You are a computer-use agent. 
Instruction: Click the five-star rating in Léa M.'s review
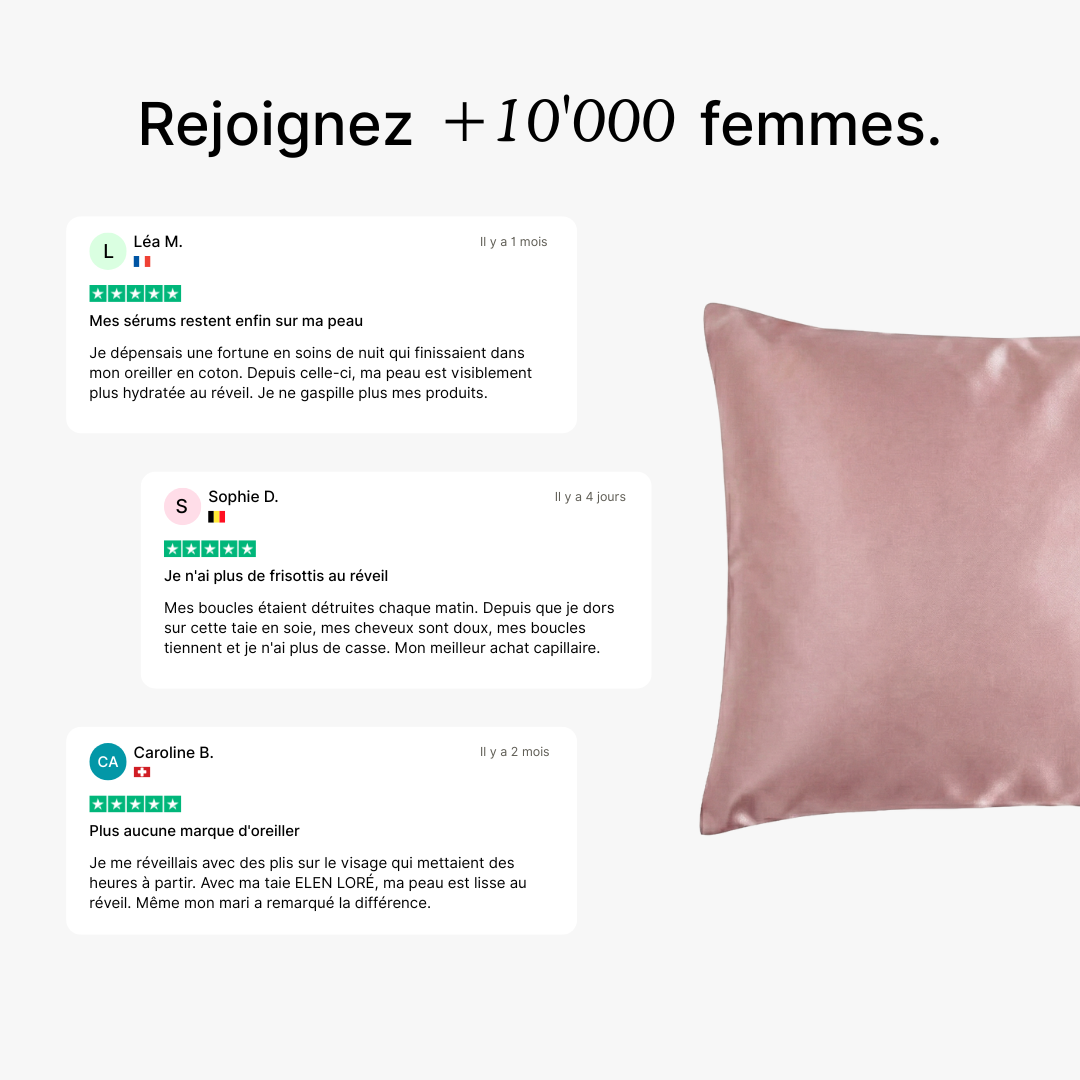coord(135,294)
